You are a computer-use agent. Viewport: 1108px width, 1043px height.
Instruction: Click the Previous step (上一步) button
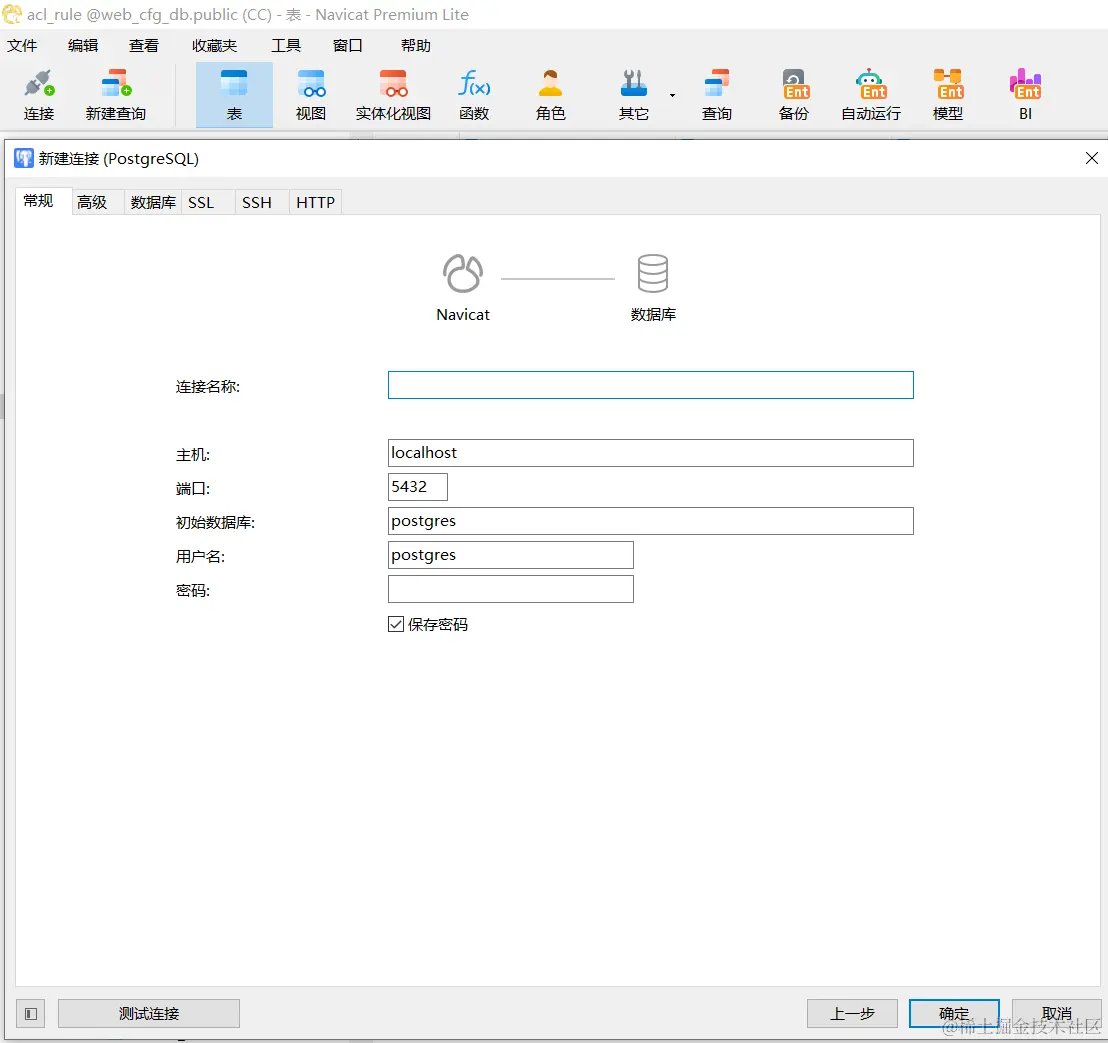(x=852, y=1013)
